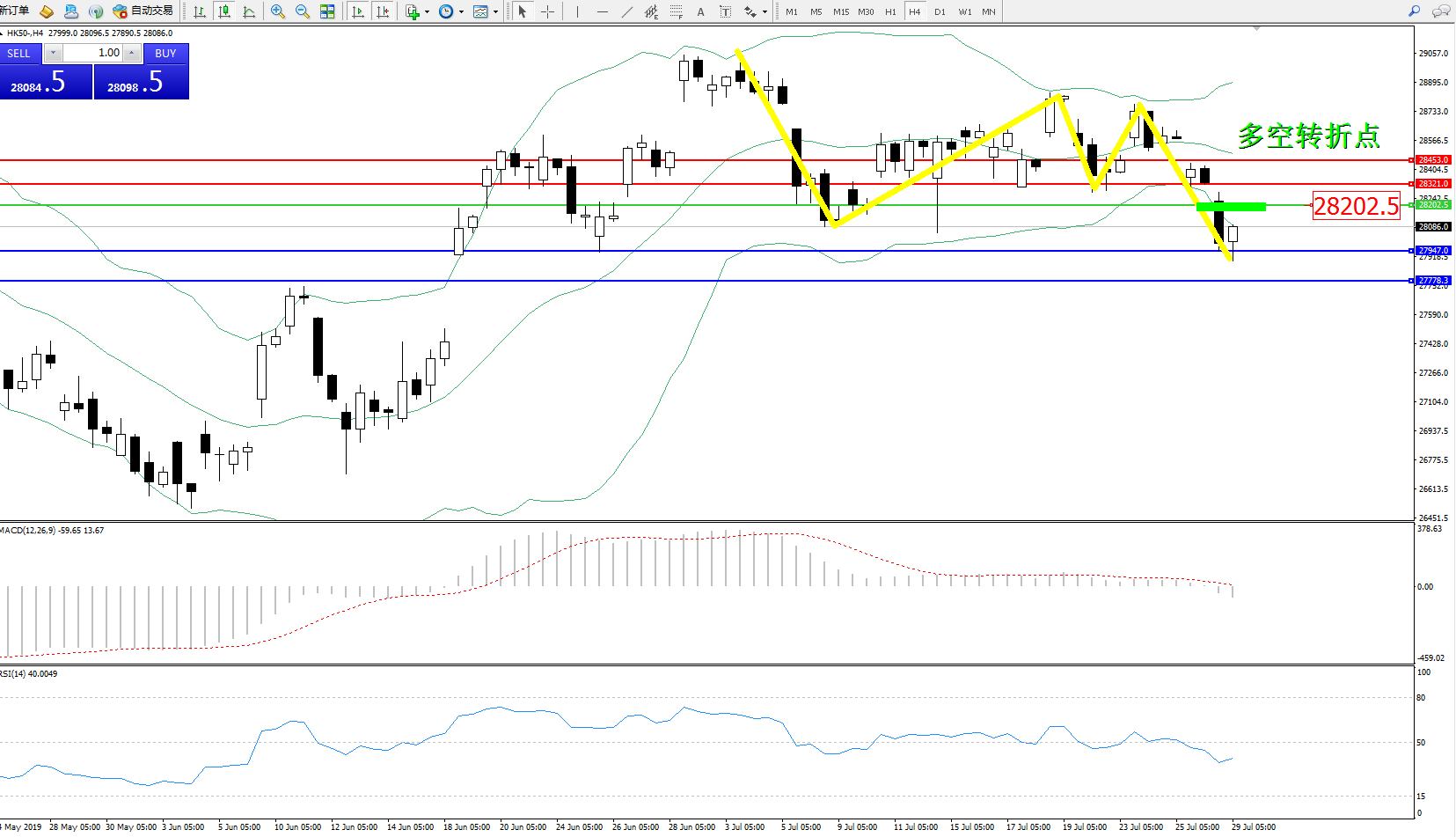The height and width of the screenshot is (837, 1456).
Task: Select the crosshair tool
Action: [x=547, y=11]
